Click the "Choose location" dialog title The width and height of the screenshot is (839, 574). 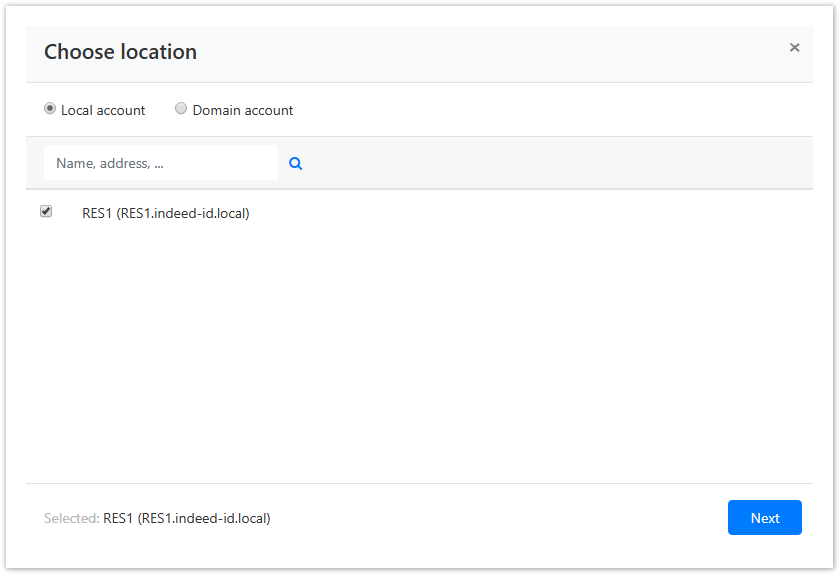(120, 52)
